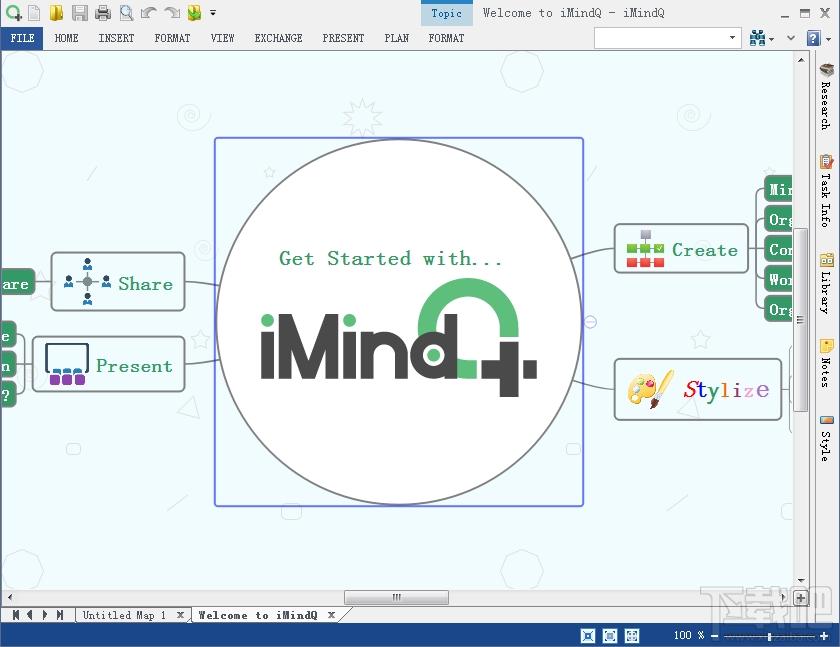Image resolution: width=840 pixels, height=647 pixels.
Task: Switch to the INSERT ribbon tab
Action: pos(116,38)
